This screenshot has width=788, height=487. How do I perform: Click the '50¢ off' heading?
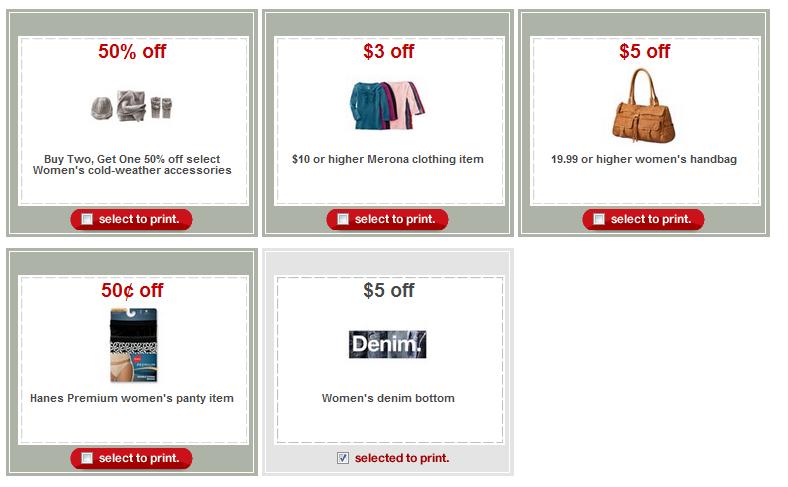[132, 290]
